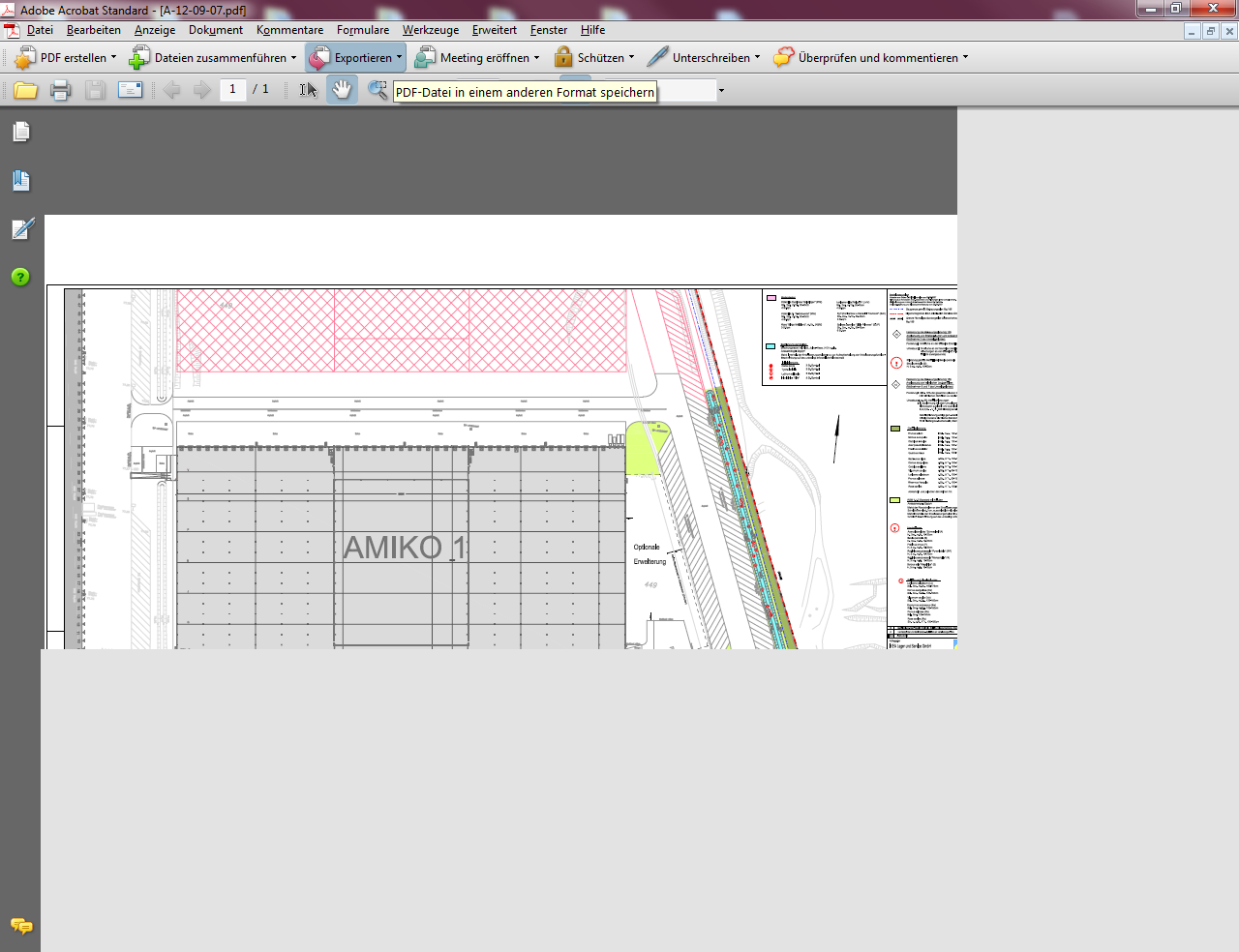Open the Schützen dropdown arrow

point(631,57)
